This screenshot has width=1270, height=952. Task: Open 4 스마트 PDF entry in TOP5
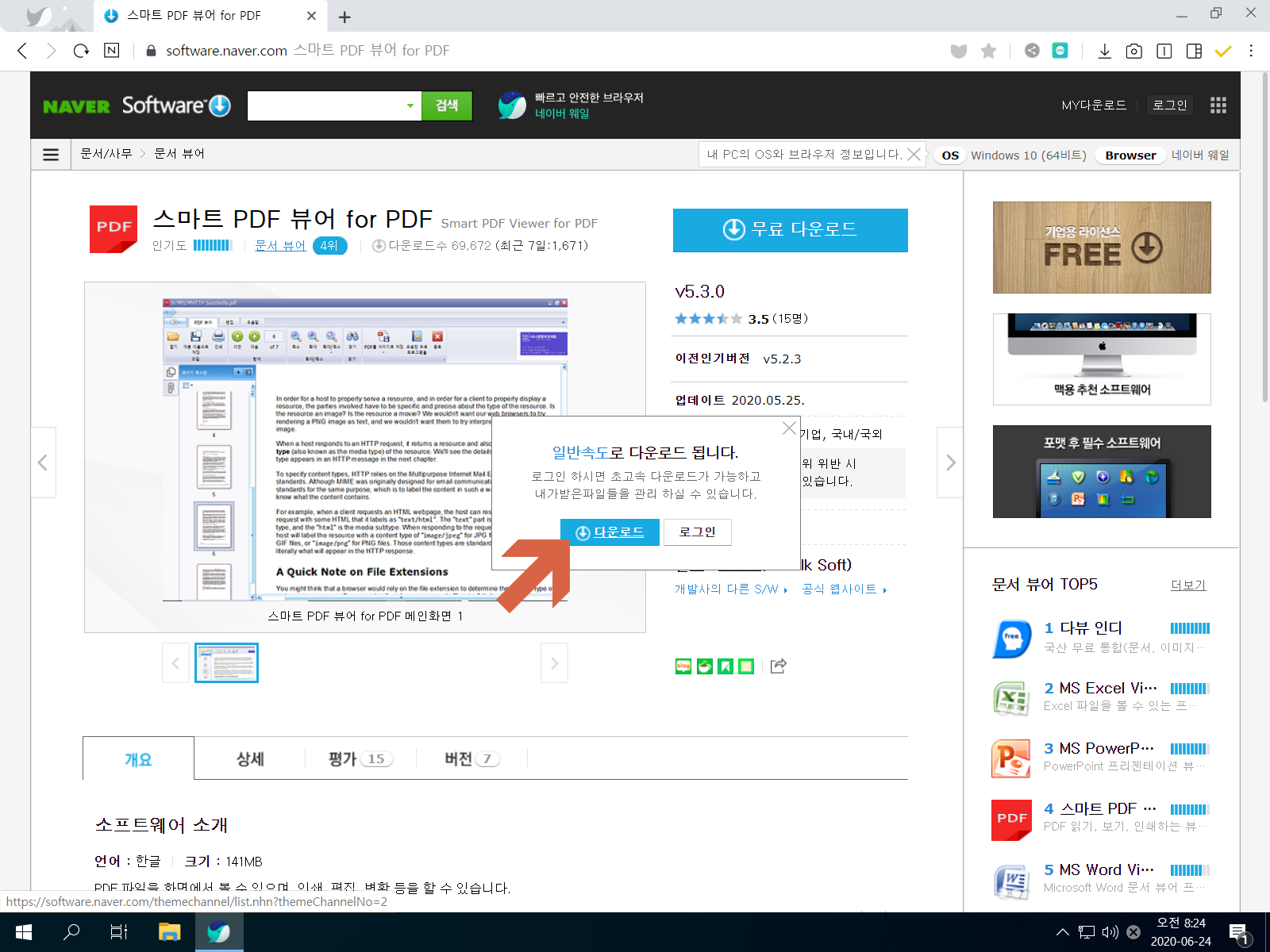coord(1100,820)
